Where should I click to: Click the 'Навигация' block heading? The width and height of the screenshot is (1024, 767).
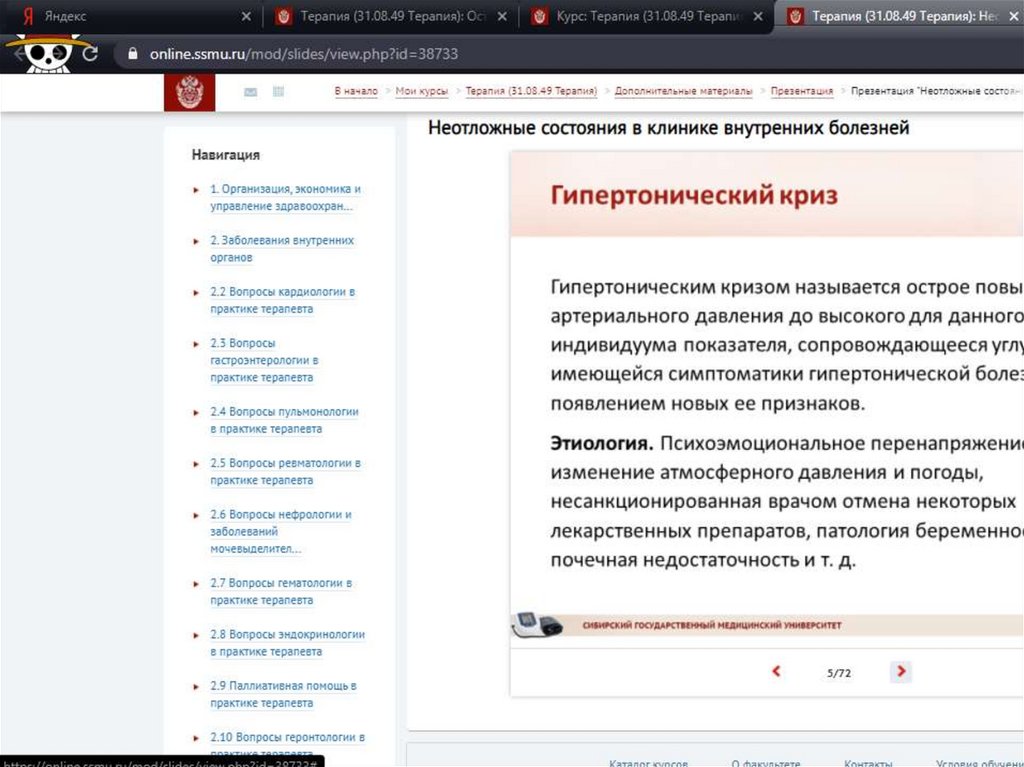tap(225, 155)
